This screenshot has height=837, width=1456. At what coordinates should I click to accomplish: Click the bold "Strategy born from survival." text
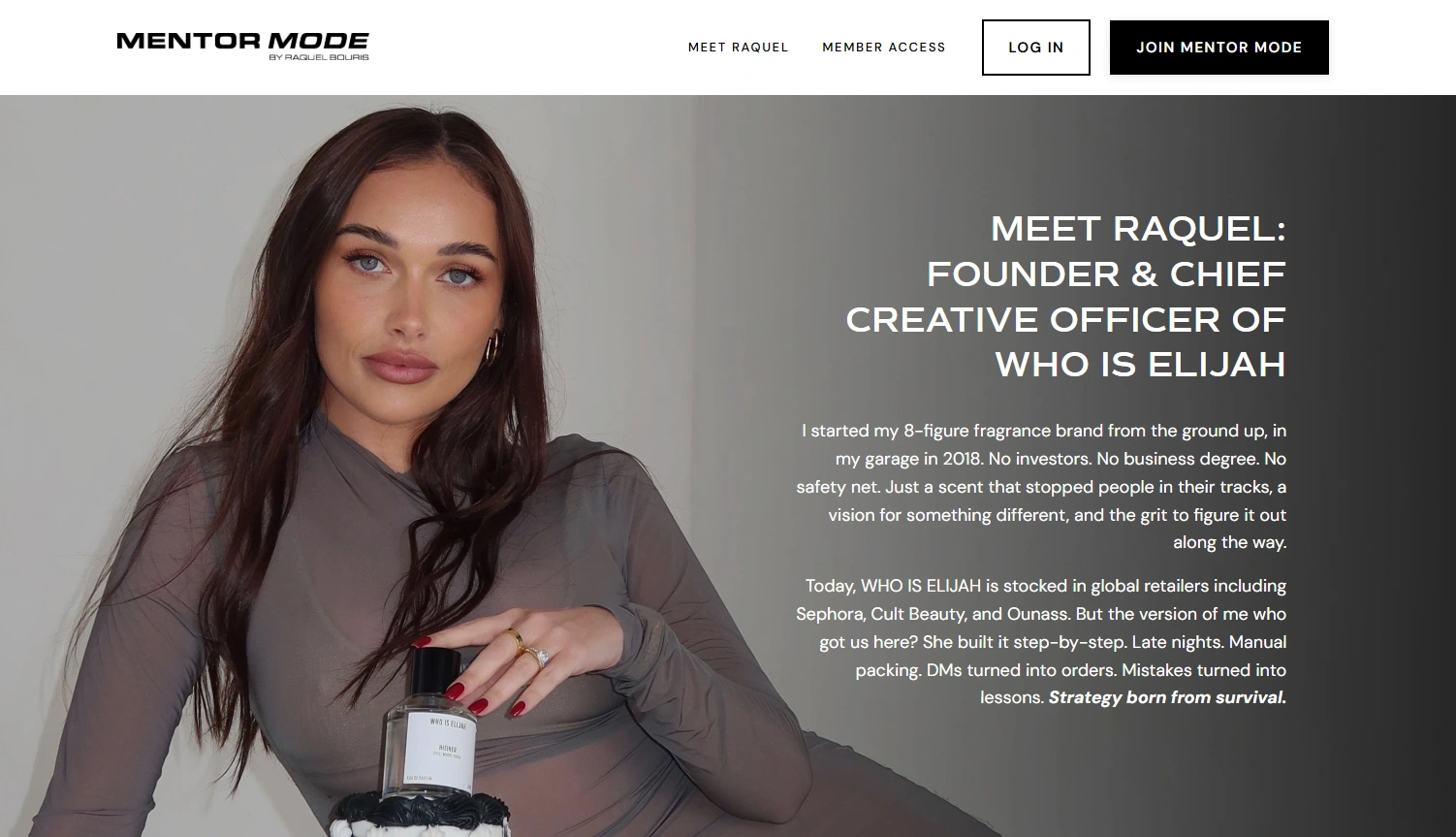(1167, 697)
